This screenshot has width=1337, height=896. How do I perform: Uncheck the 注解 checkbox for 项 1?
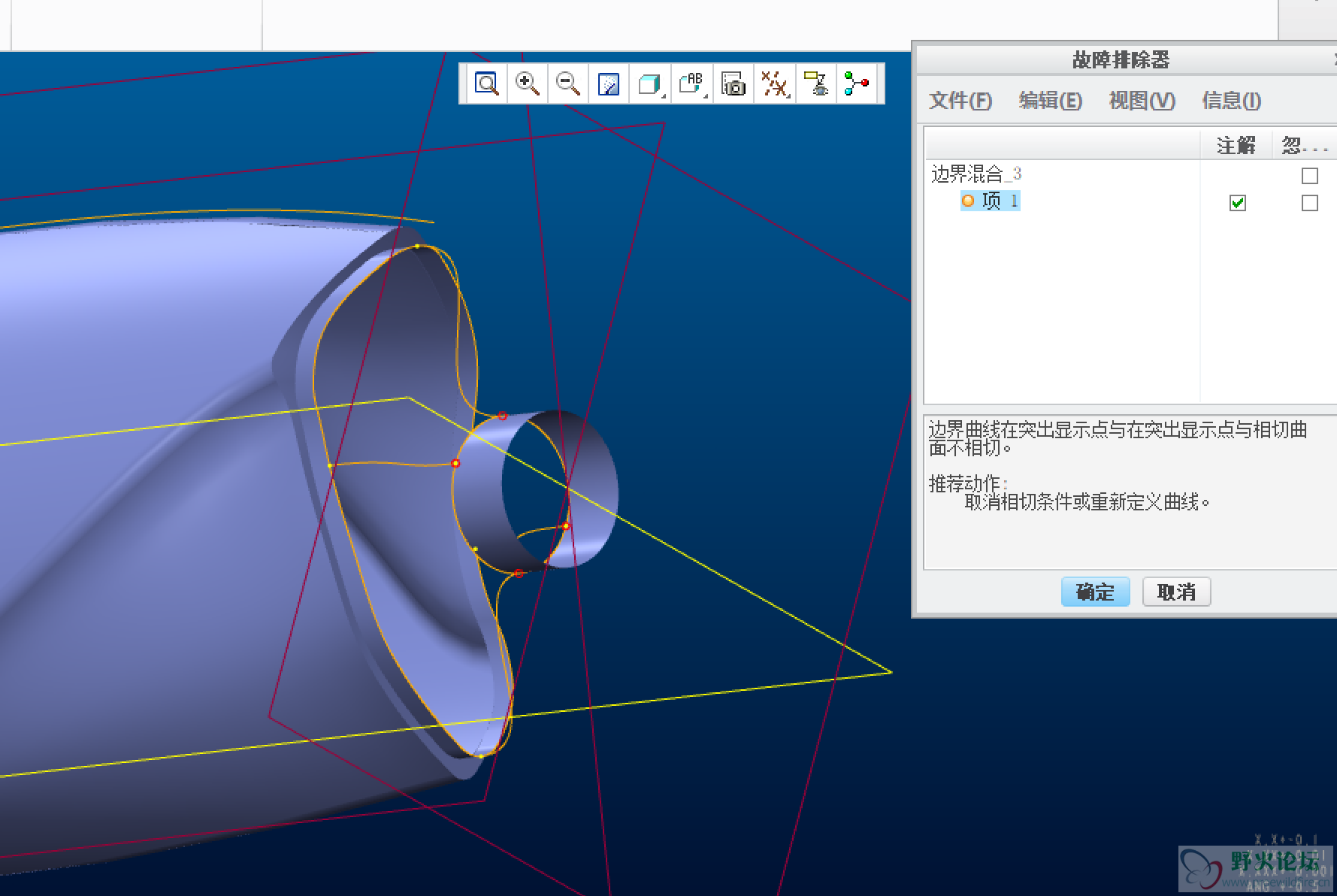click(x=1237, y=203)
